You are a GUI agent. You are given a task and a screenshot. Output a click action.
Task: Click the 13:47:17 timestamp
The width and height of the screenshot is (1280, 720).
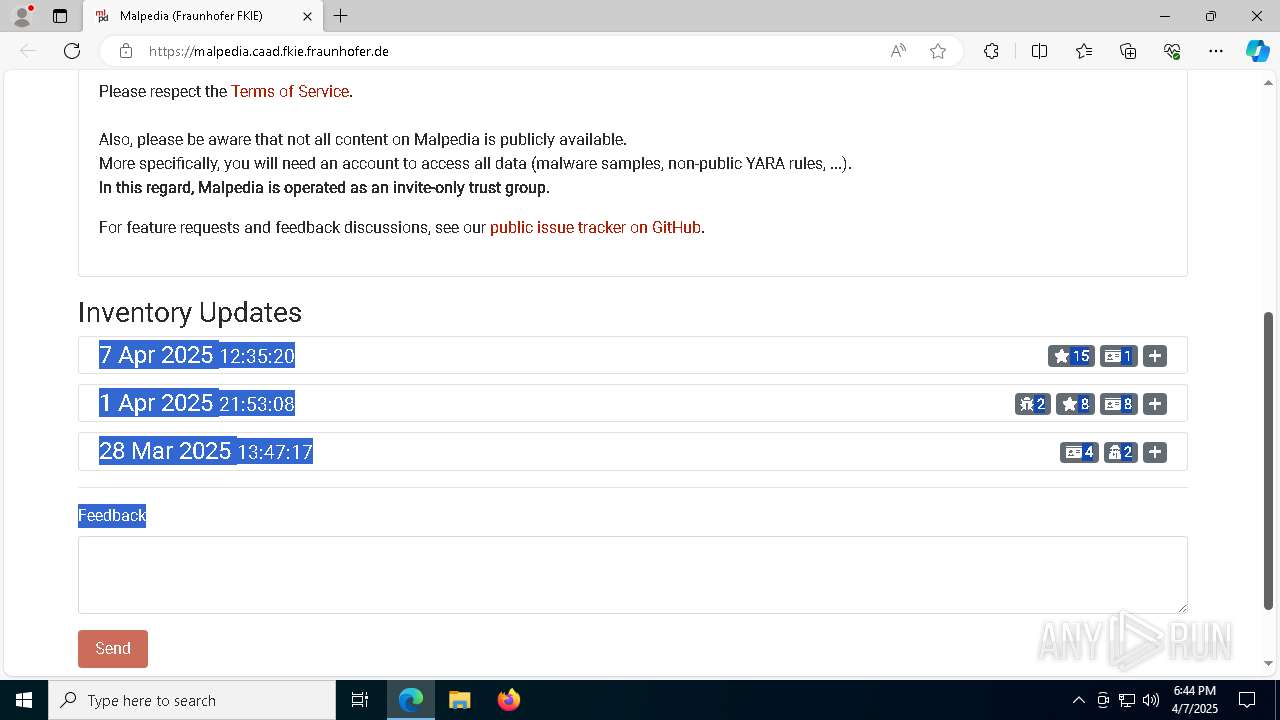click(275, 452)
